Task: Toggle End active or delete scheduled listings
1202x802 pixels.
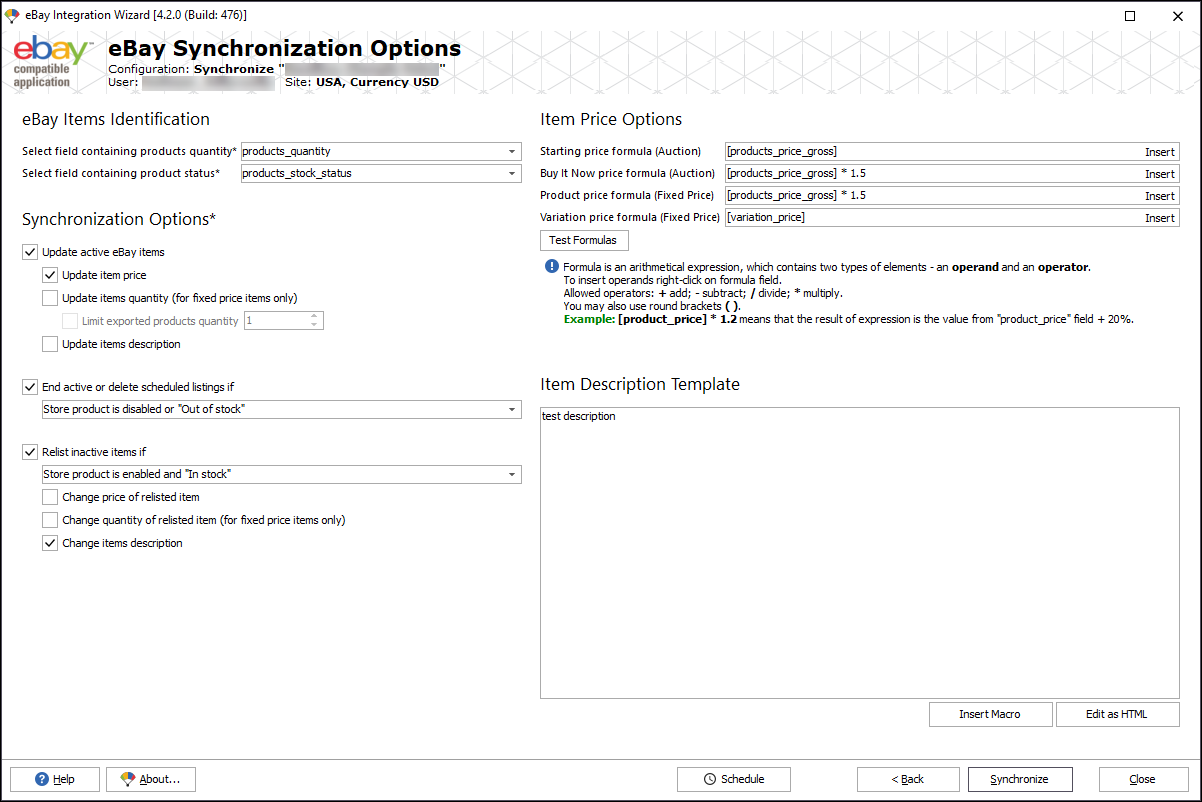Action: click(x=30, y=387)
